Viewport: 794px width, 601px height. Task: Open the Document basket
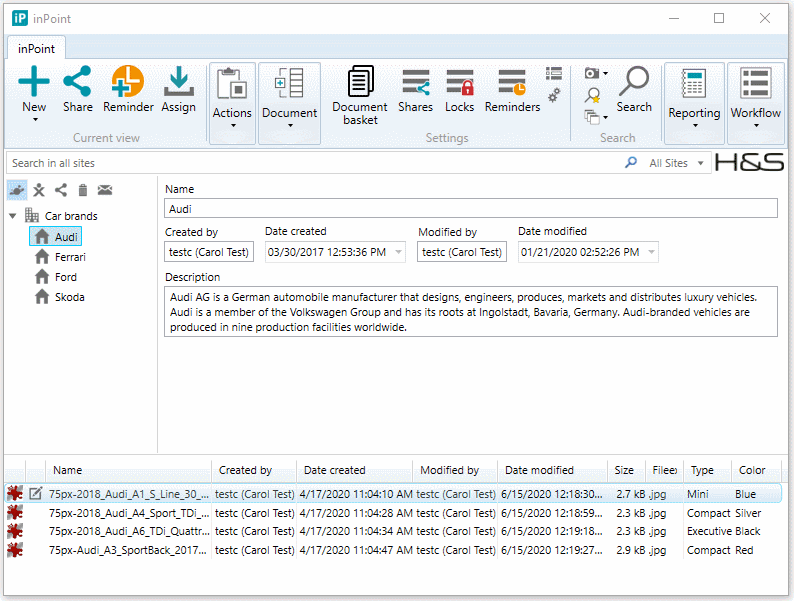click(x=359, y=96)
